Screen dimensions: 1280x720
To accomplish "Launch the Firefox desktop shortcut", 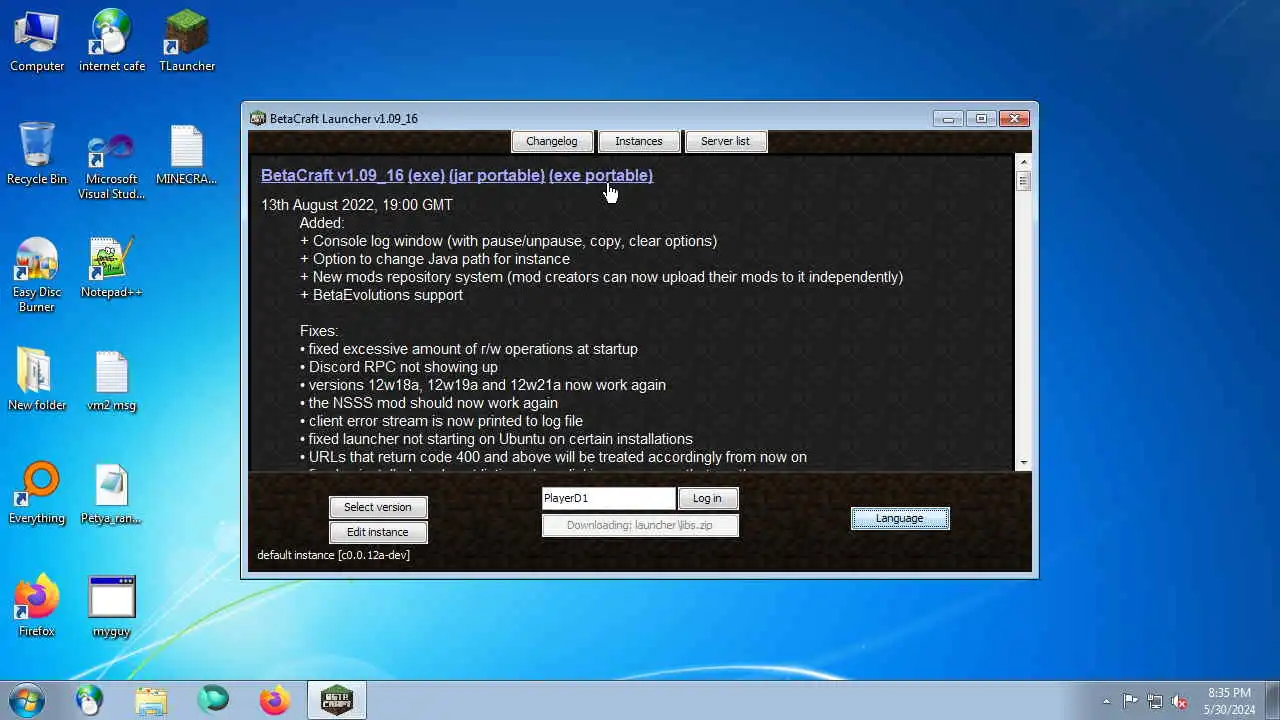I will [37, 606].
